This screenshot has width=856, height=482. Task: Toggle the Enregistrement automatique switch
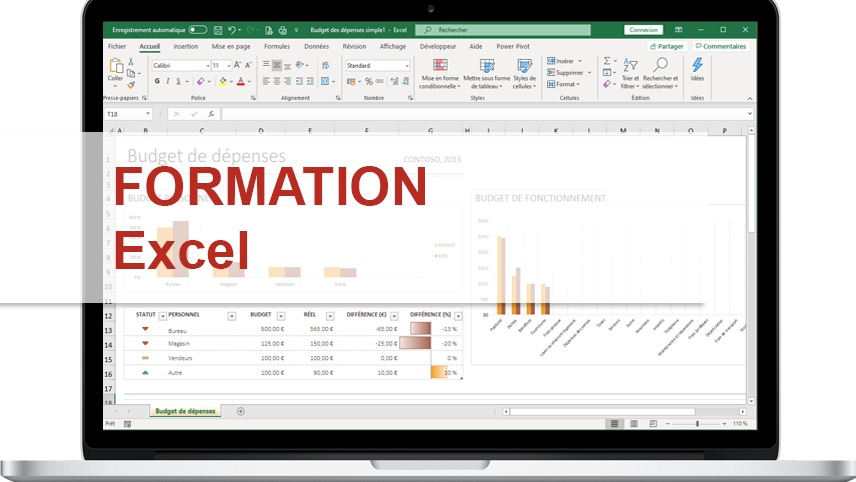pos(197,30)
